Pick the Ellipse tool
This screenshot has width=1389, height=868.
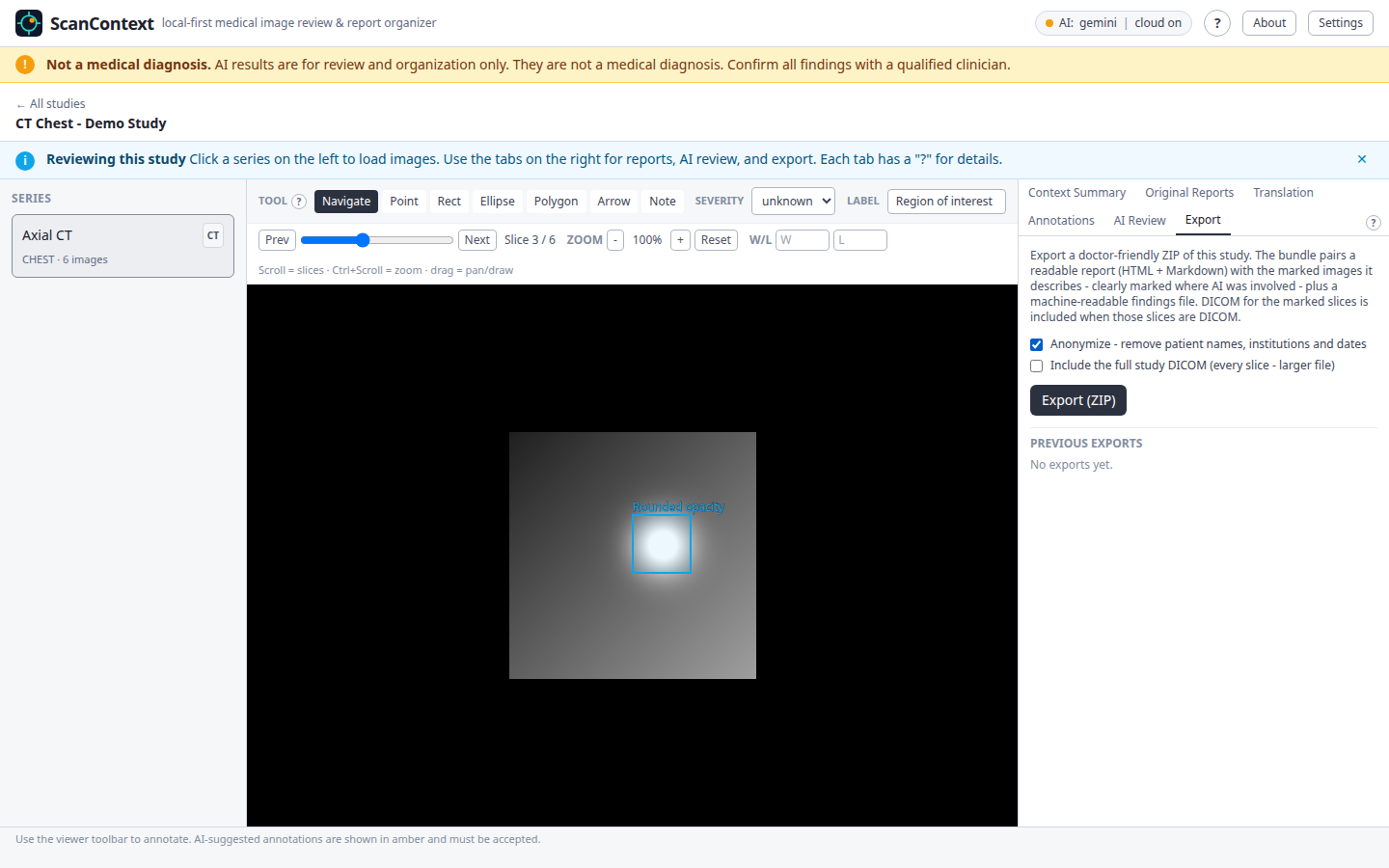point(498,202)
